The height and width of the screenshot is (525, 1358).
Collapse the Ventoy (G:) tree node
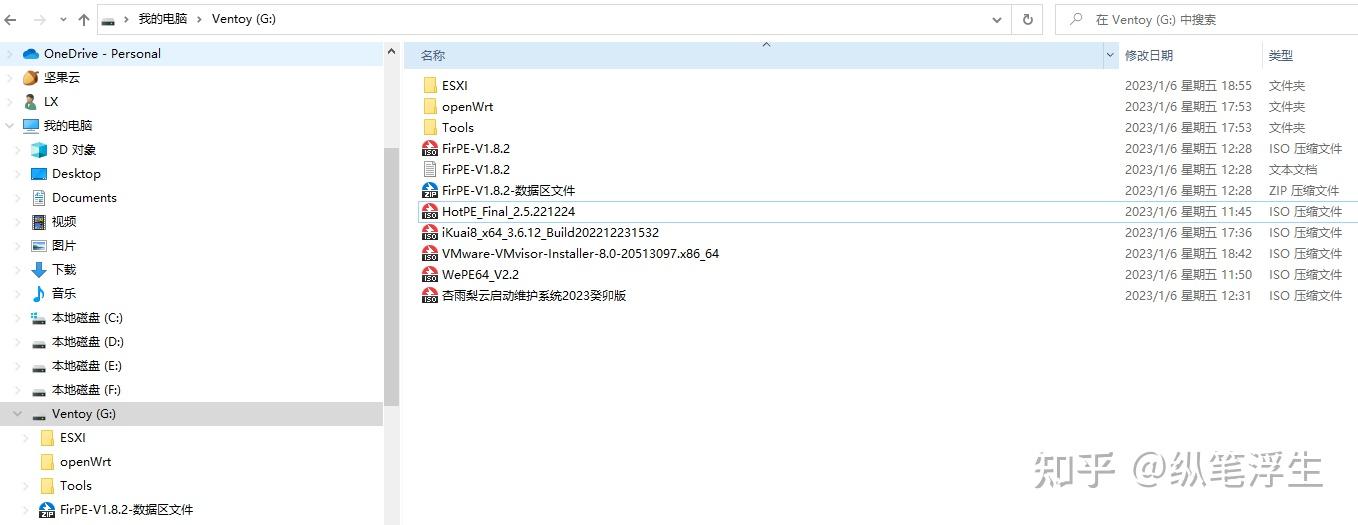pos(18,414)
